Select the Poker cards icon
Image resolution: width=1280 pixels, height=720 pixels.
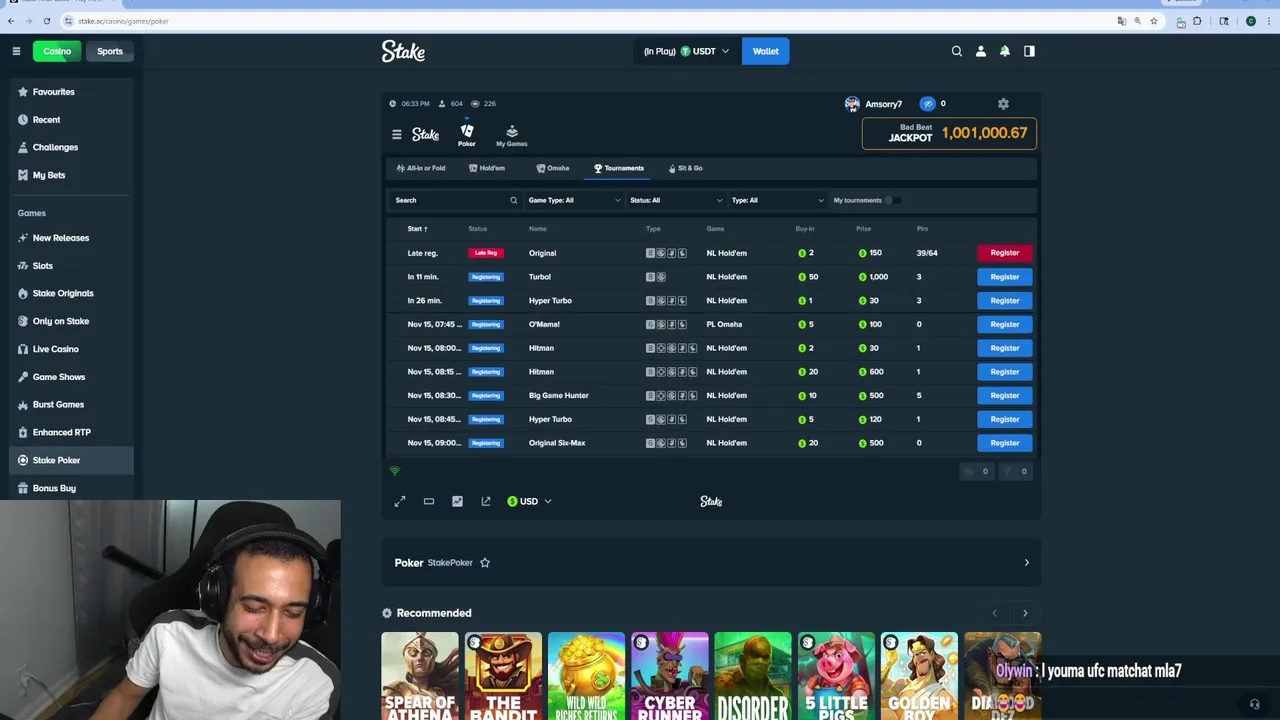pos(467,135)
